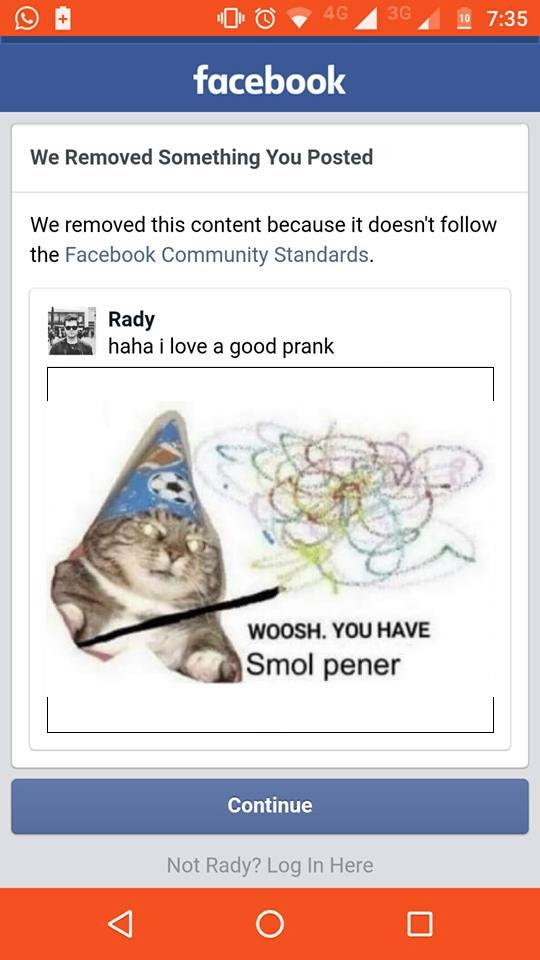Tap the 3G signal strength indicator
540x960 pixels.
click(414, 18)
